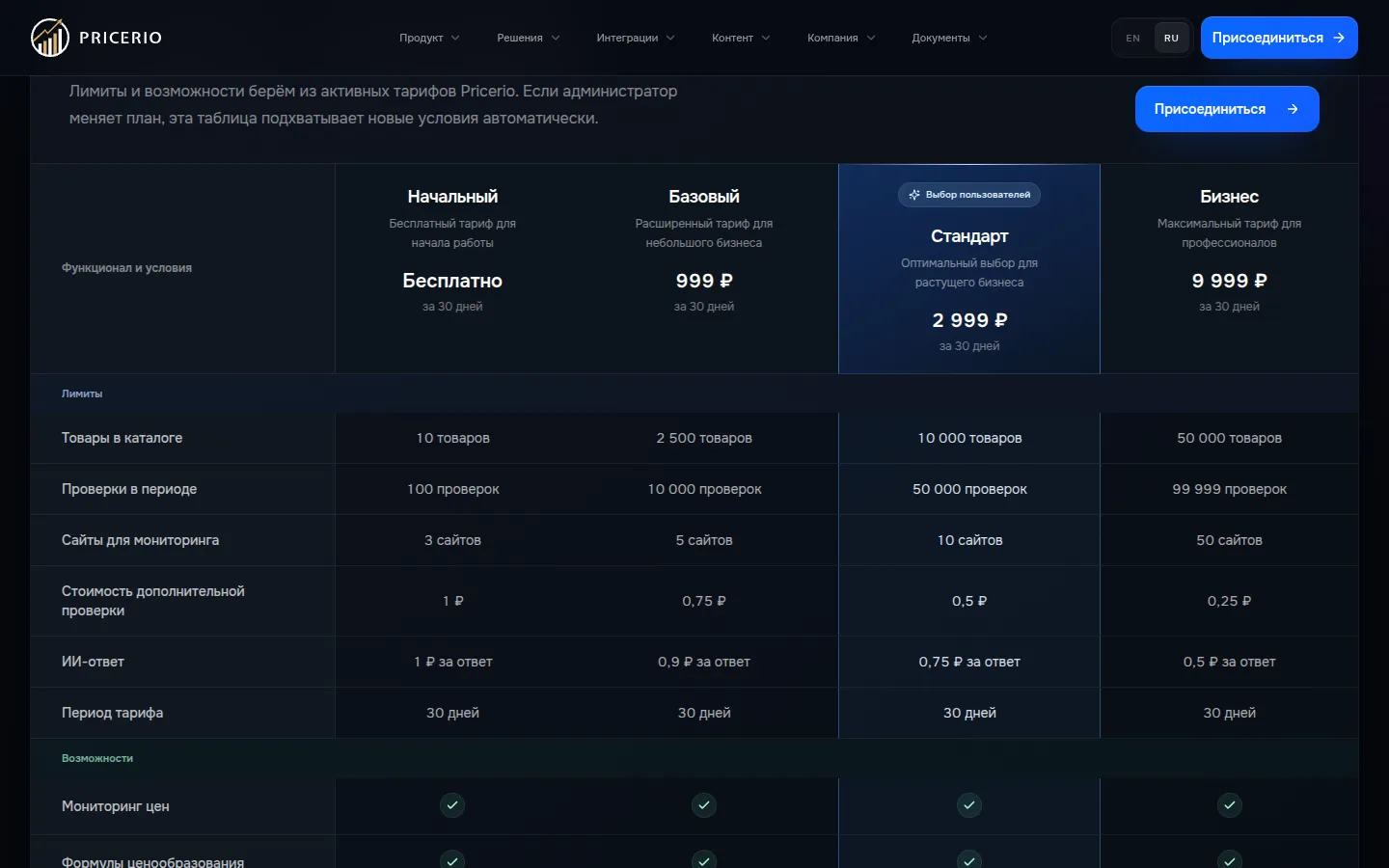Image resolution: width=1389 pixels, height=868 pixels.
Task: Click the 5 сайтов cell
Action: pyautogui.click(x=704, y=540)
